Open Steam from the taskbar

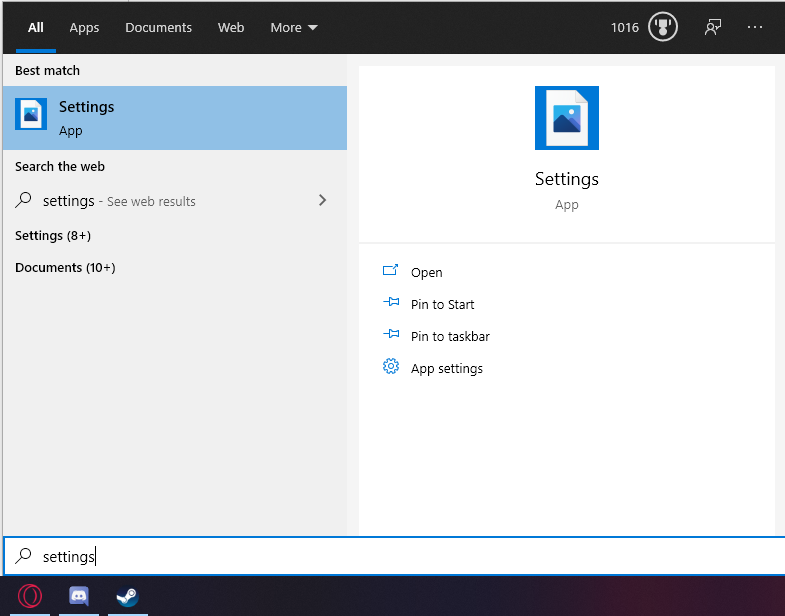coord(128,596)
